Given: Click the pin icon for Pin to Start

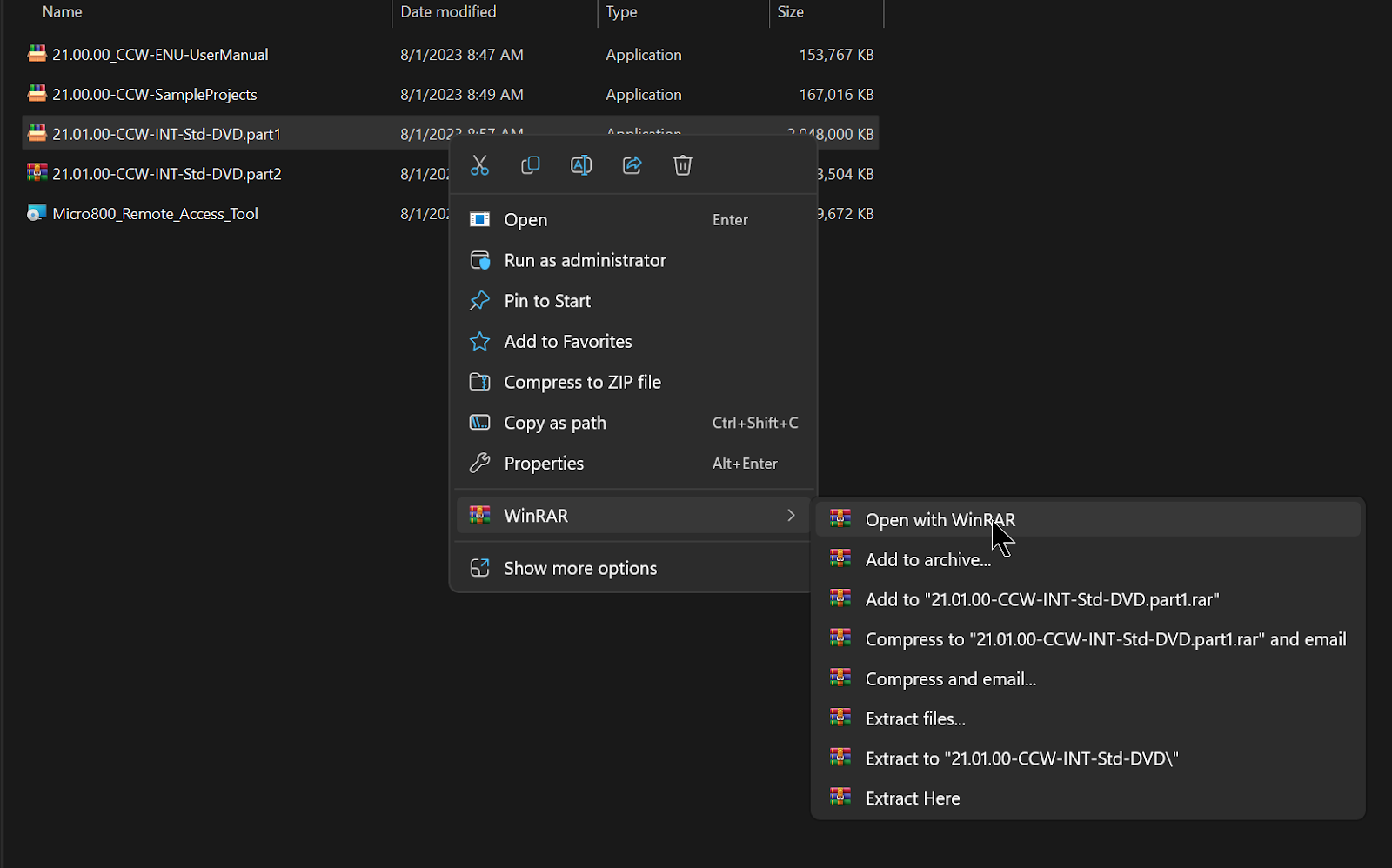Looking at the screenshot, I should tap(479, 301).
